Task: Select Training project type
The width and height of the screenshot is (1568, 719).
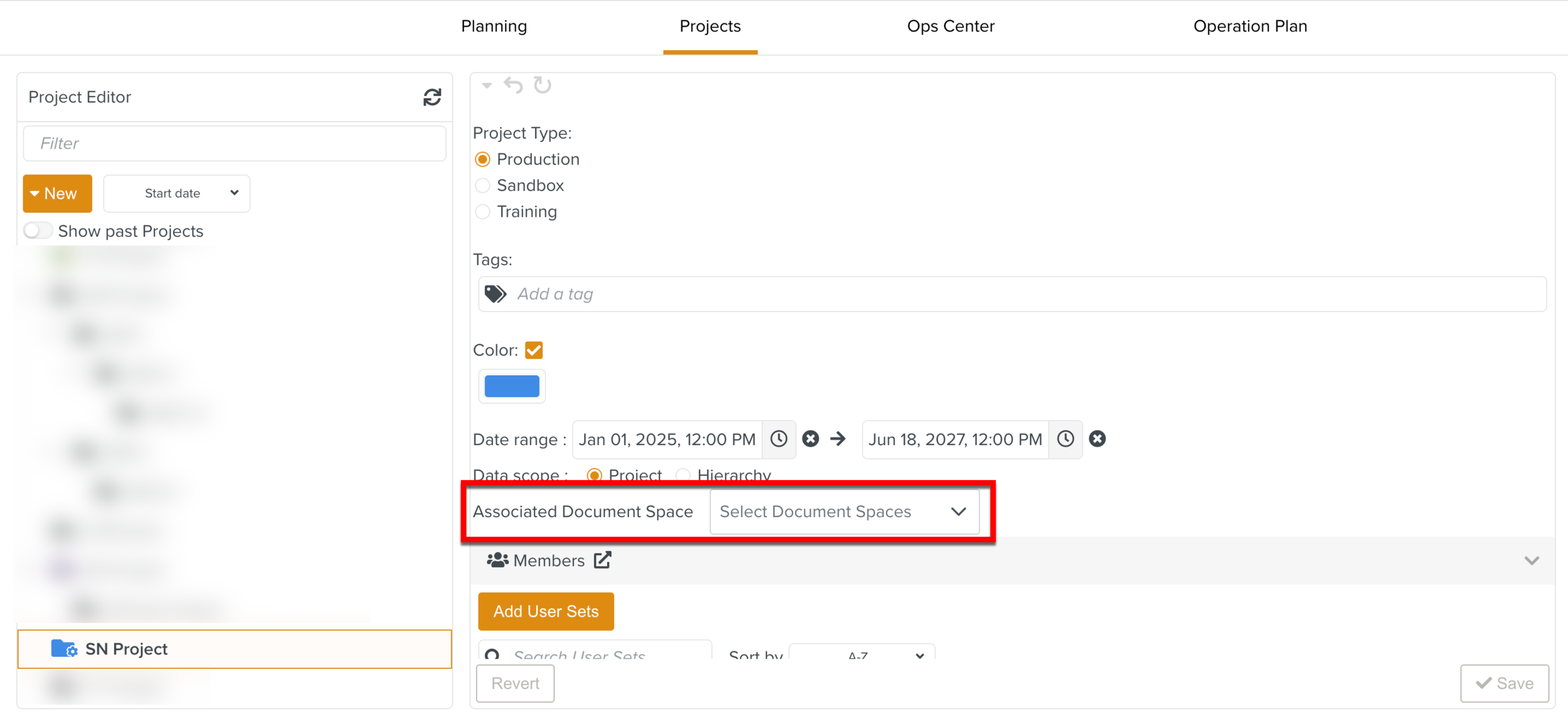Action: (482, 212)
